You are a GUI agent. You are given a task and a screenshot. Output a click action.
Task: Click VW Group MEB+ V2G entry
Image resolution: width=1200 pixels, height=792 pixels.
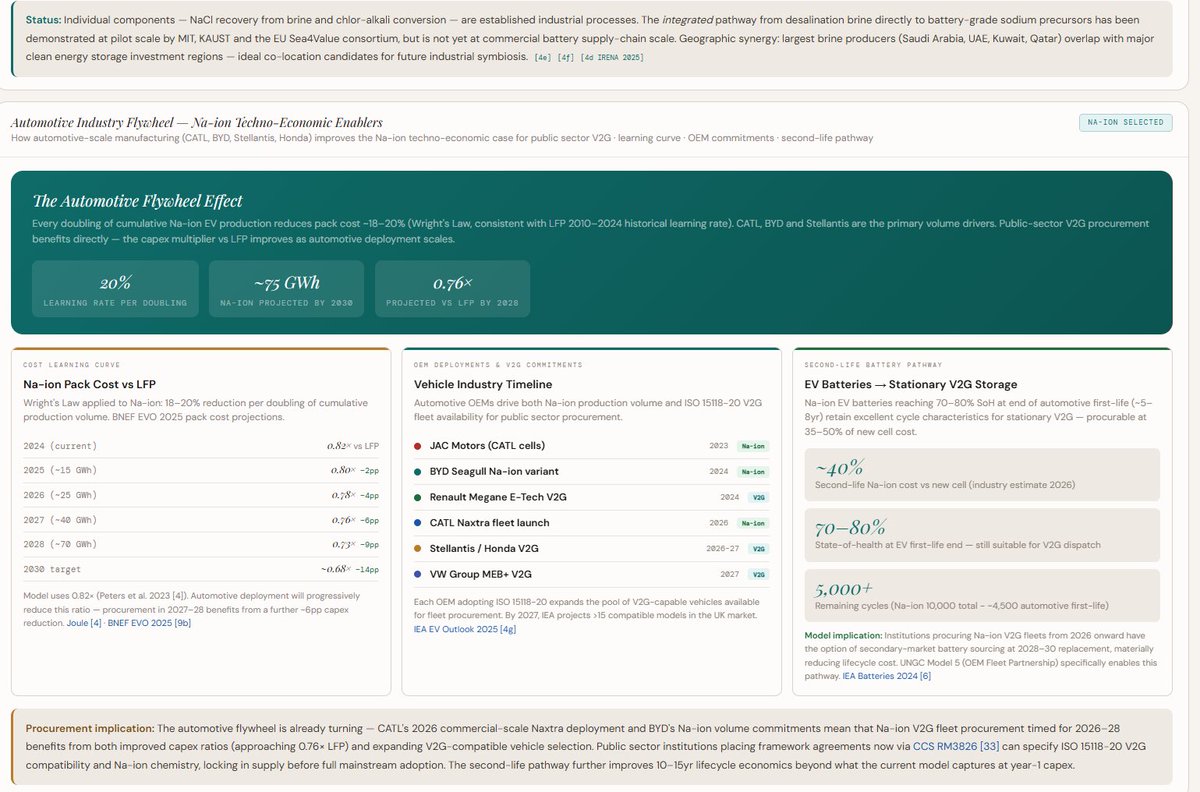click(480, 574)
